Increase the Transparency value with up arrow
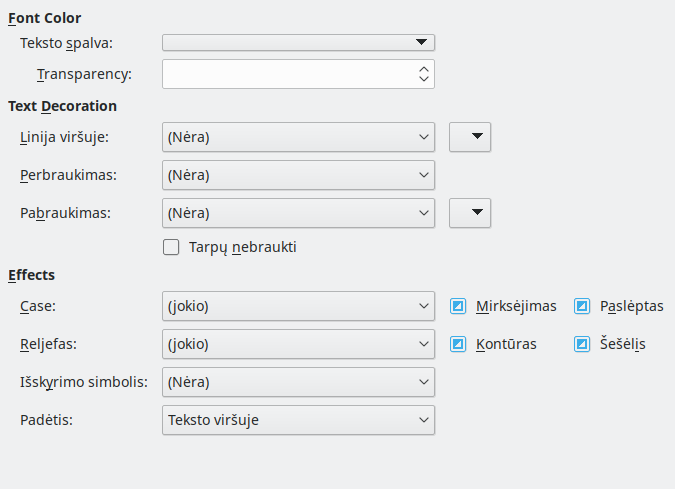The height and width of the screenshot is (489, 675). point(424,68)
